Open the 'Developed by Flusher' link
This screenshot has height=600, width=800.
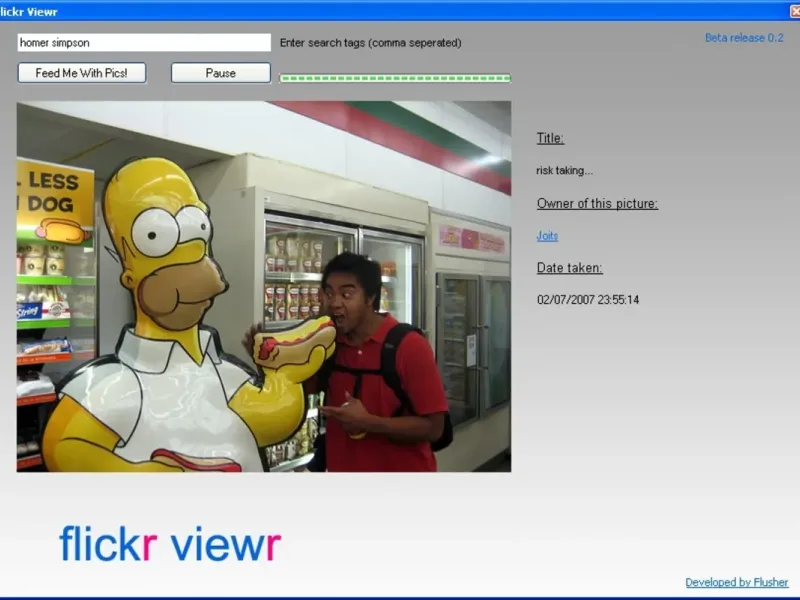tap(736, 582)
